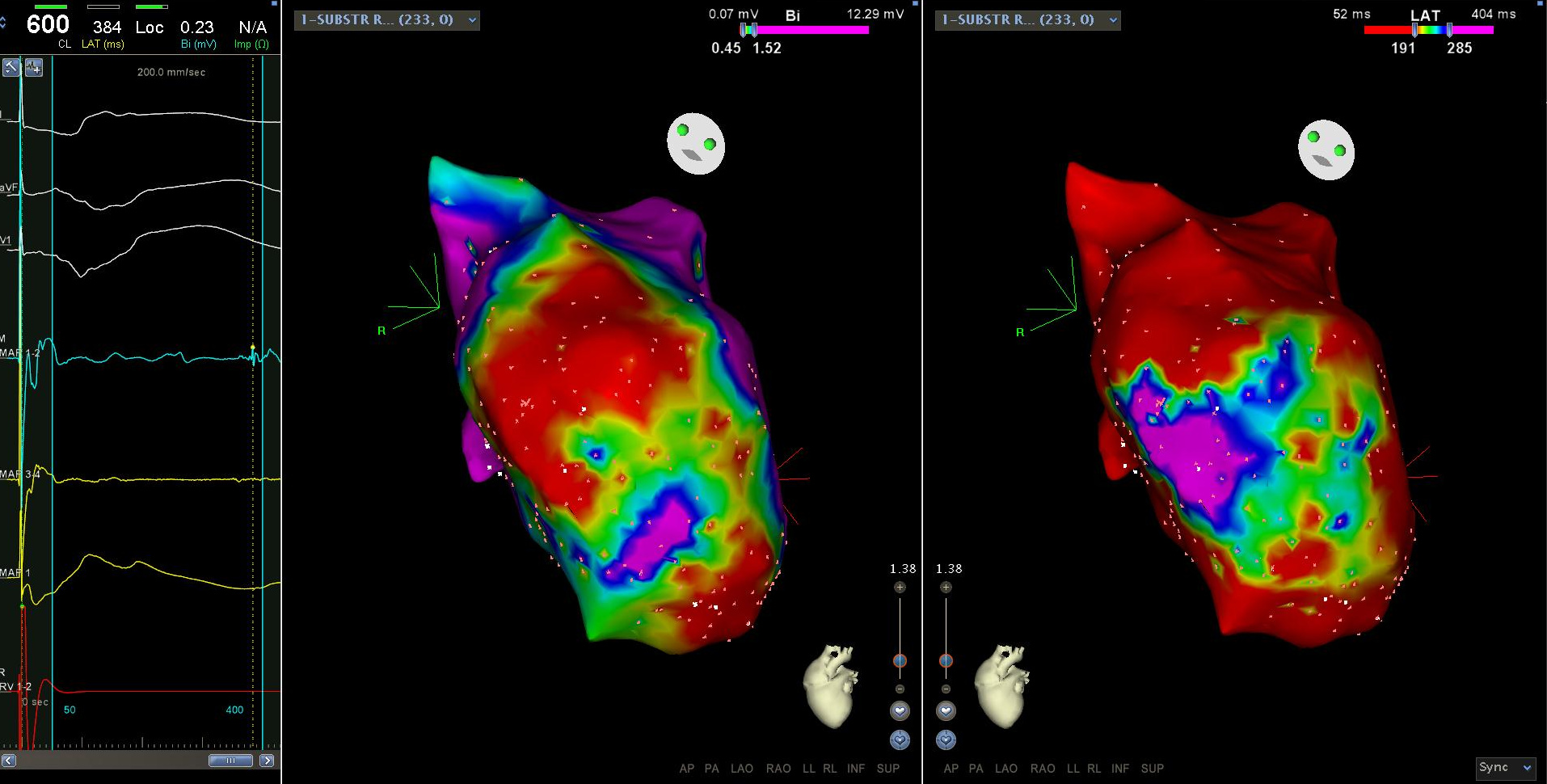Screen dimensions: 1547x784
Task: Click the ECG scroll left arrow
Action: 9,761
